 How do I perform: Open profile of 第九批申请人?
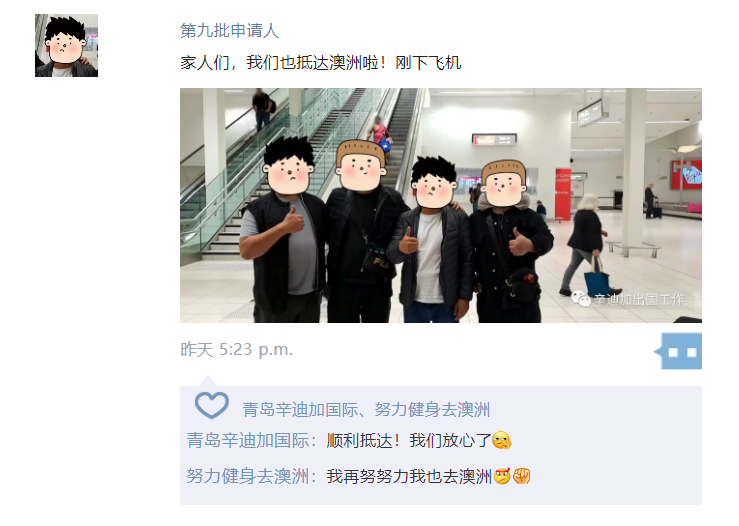point(230,31)
